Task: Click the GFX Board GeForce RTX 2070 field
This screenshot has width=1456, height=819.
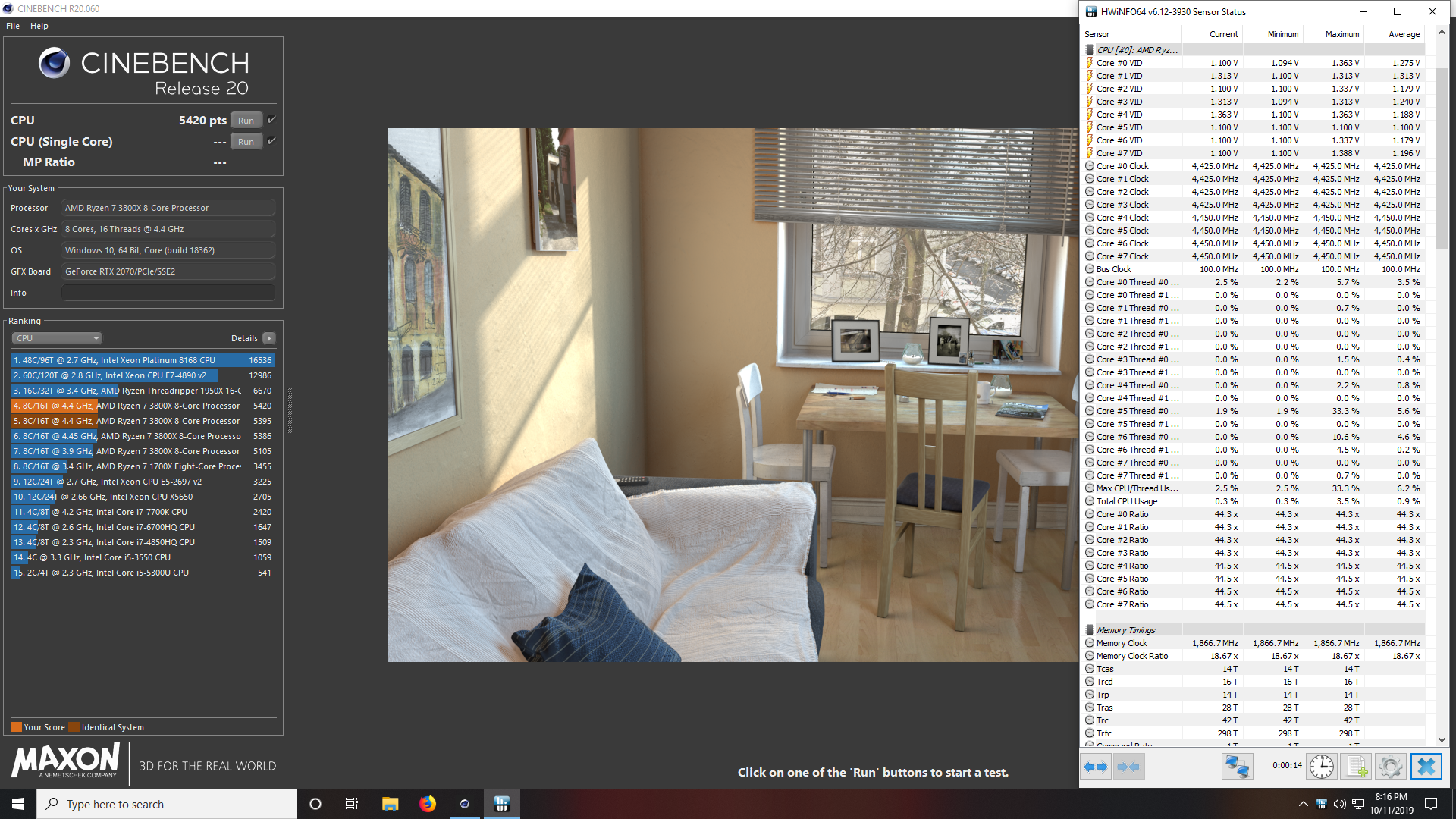Action: [x=168, y=271]
